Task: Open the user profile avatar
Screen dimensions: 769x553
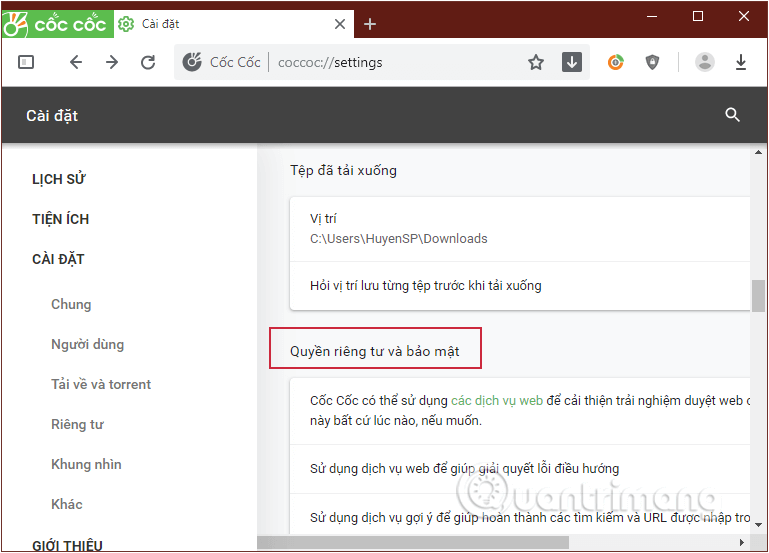Action: pos(705,62)
